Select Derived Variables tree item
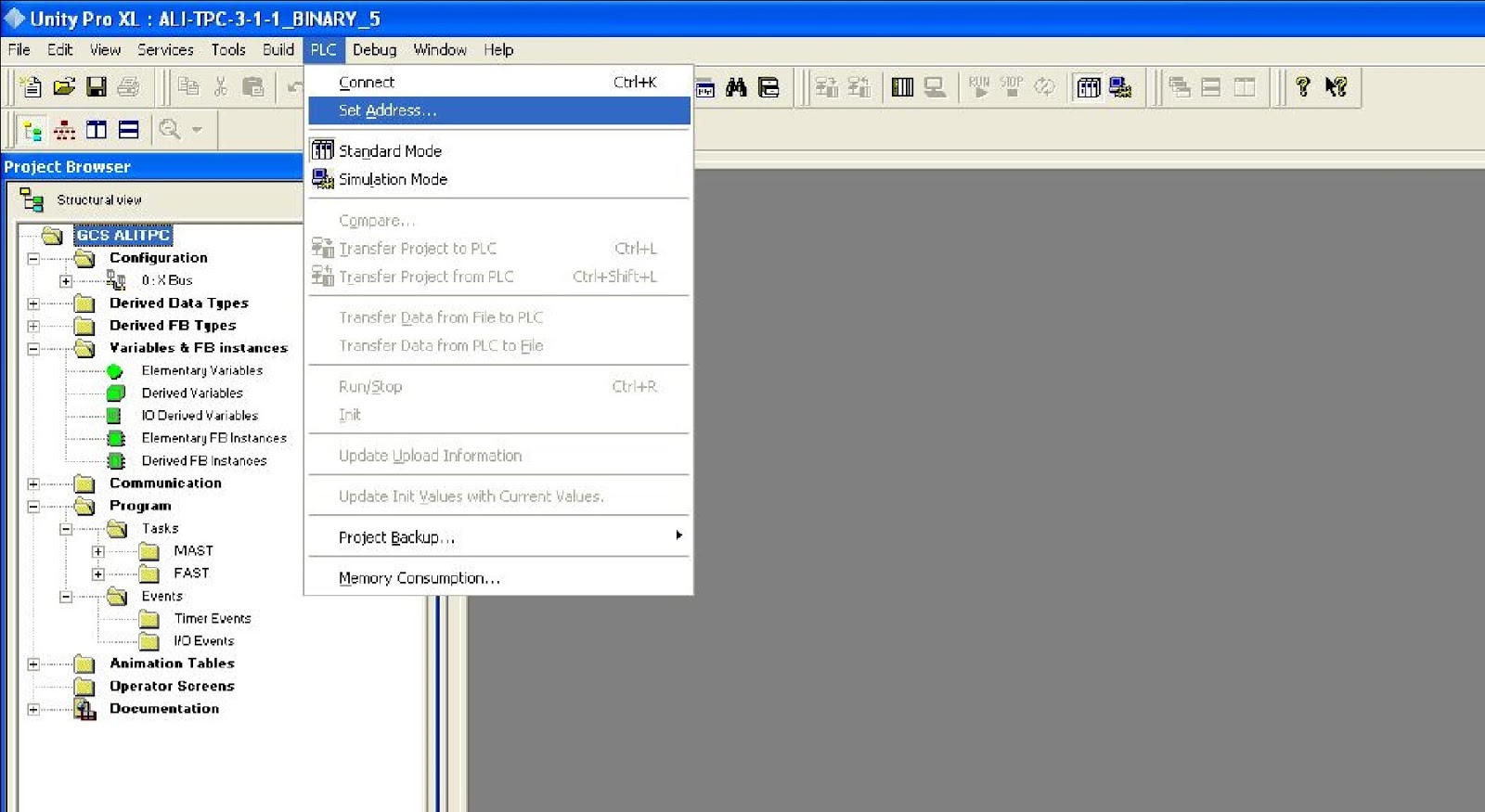This screenshot has width=1485, height=812. [192, 393]
